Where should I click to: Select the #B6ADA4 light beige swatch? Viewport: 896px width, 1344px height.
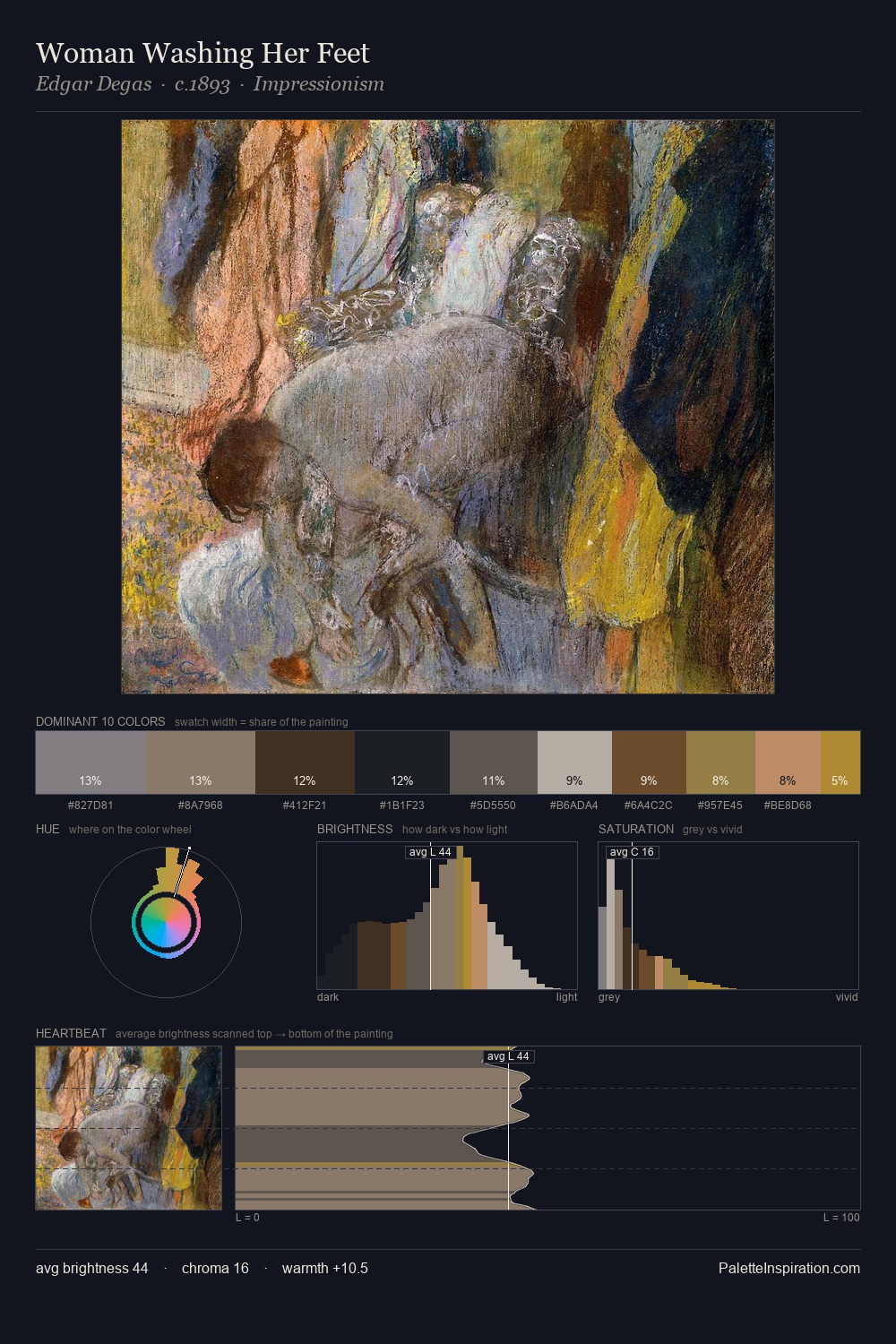point(574,762)
